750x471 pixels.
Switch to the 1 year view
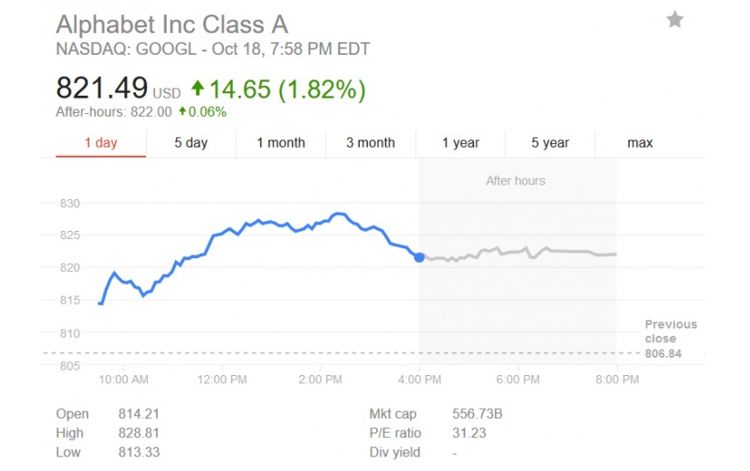coord(461,143)
